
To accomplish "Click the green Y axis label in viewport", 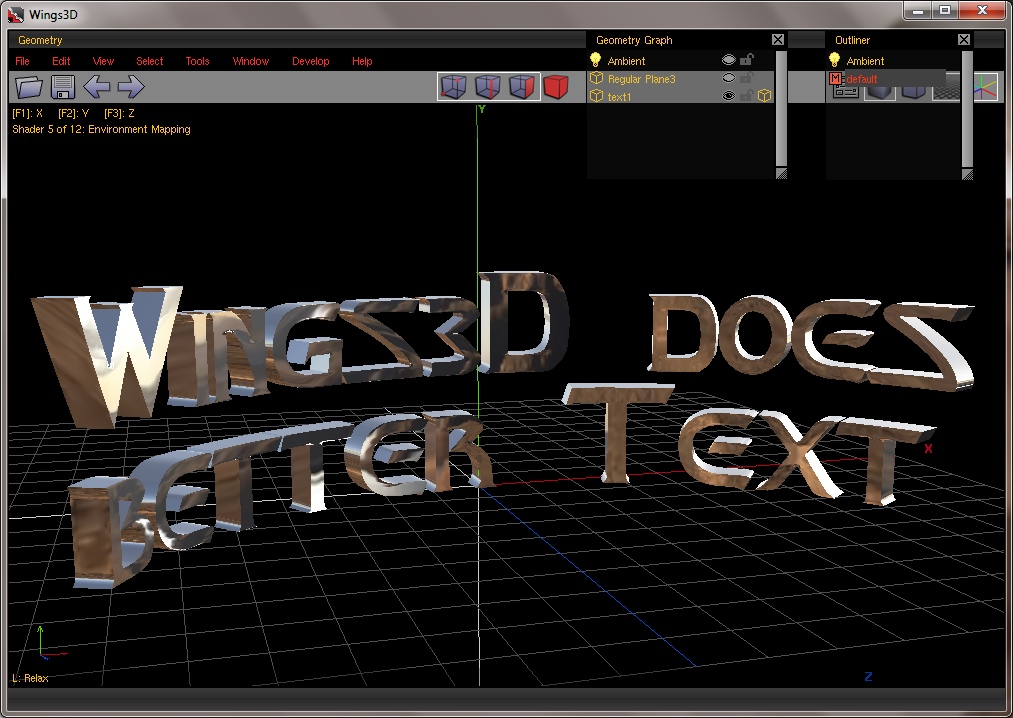I will [x=481, y=109].
